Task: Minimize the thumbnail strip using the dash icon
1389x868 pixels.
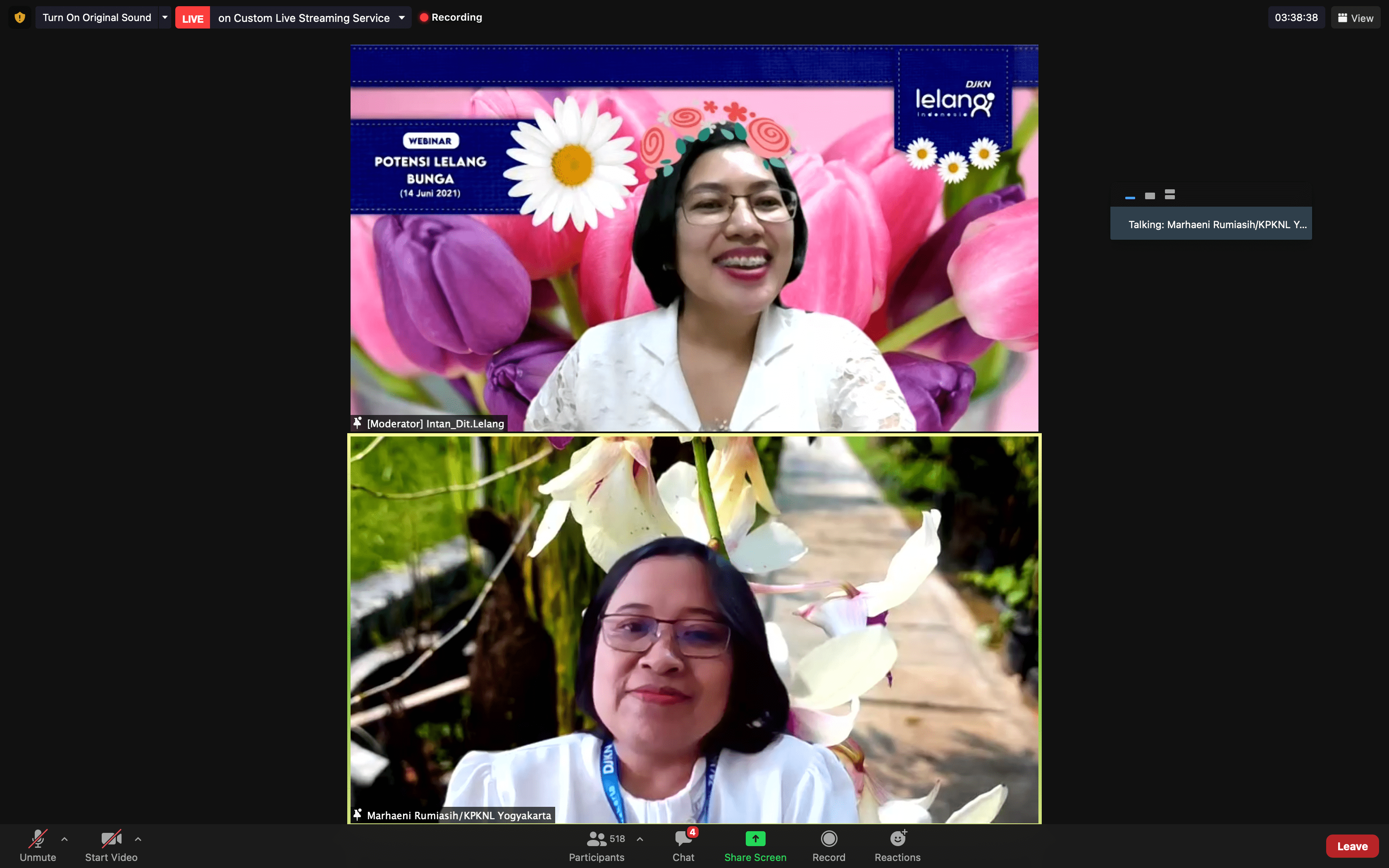Action: [1129, 196]
